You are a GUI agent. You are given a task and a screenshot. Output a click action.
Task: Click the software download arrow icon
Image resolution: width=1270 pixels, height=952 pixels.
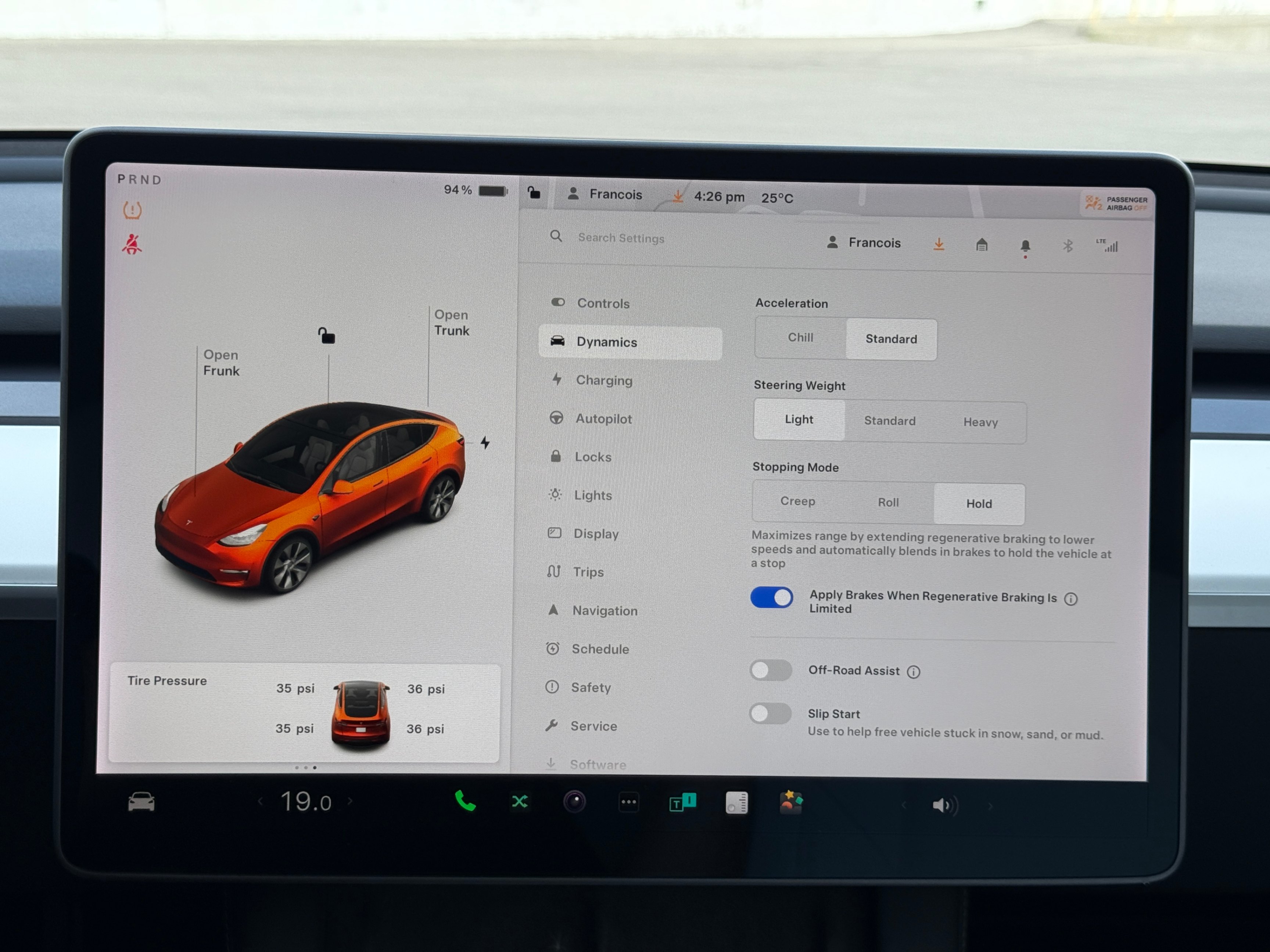pyautogui.click(x=939, y=245)
